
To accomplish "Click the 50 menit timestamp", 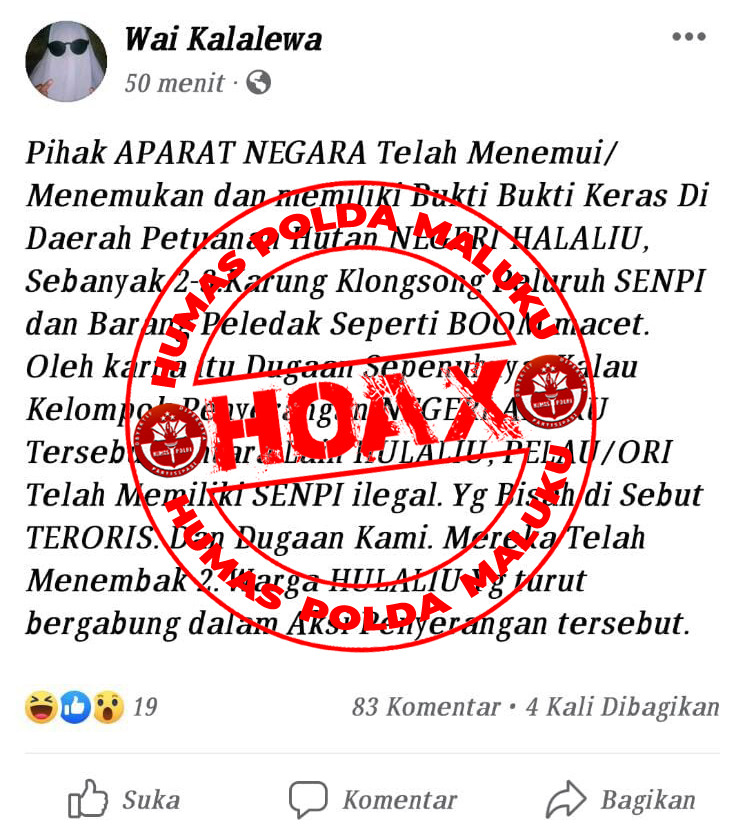I will (x=175, y=83).
